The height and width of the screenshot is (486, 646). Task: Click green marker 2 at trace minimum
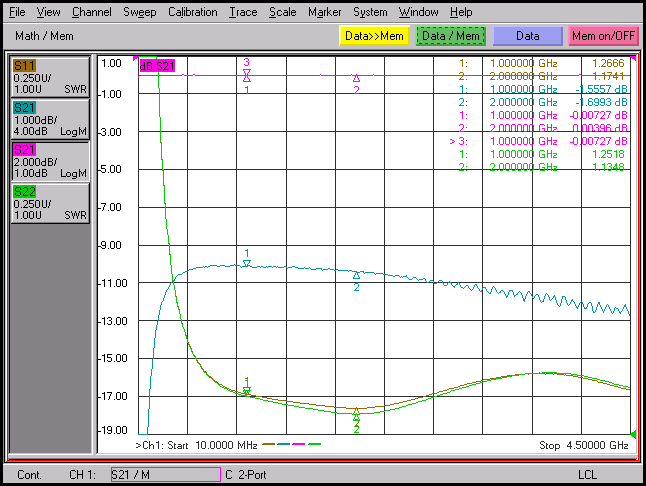click(356, 417)
